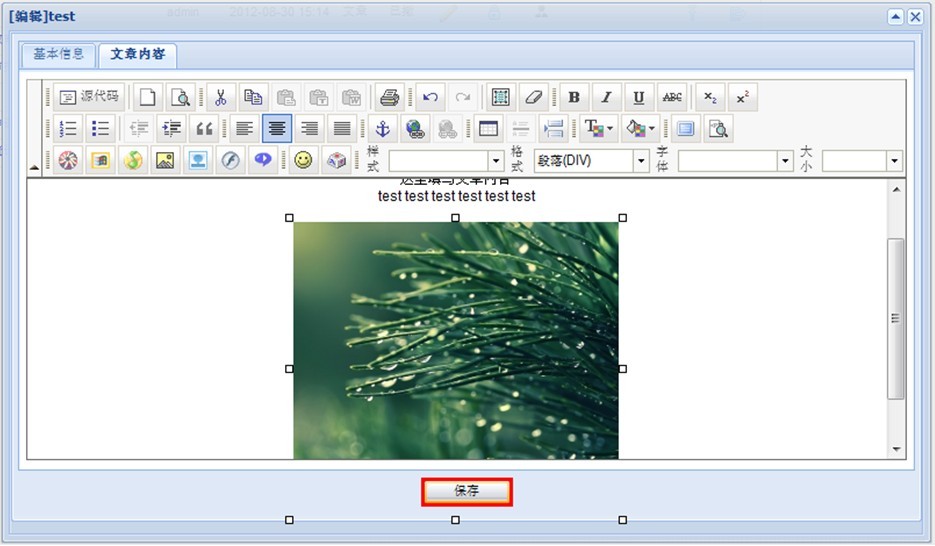Click the 源代码 source code button
The image size is (935, 546).
(89, 97)
